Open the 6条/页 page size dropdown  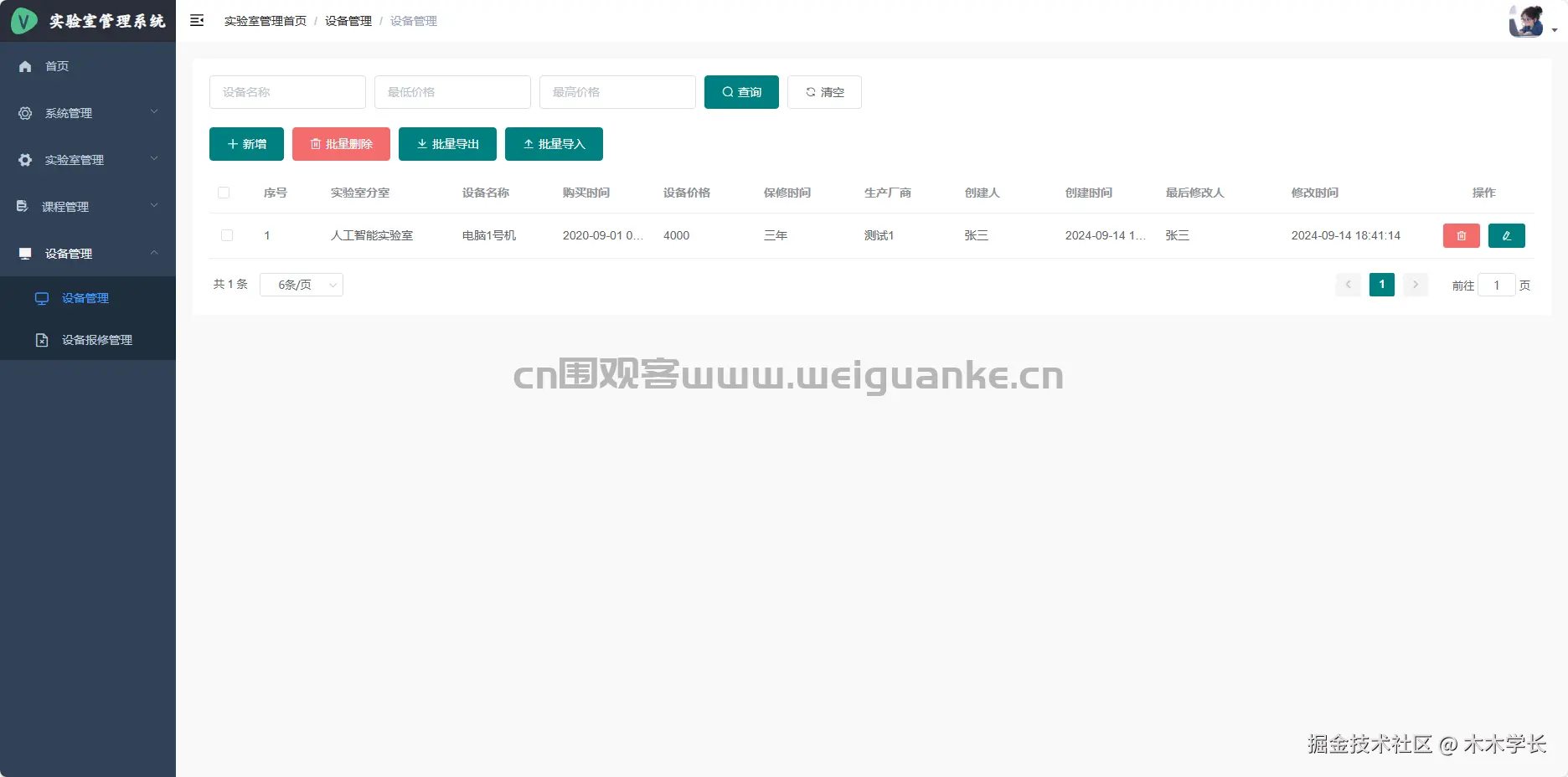click(302, 285)
